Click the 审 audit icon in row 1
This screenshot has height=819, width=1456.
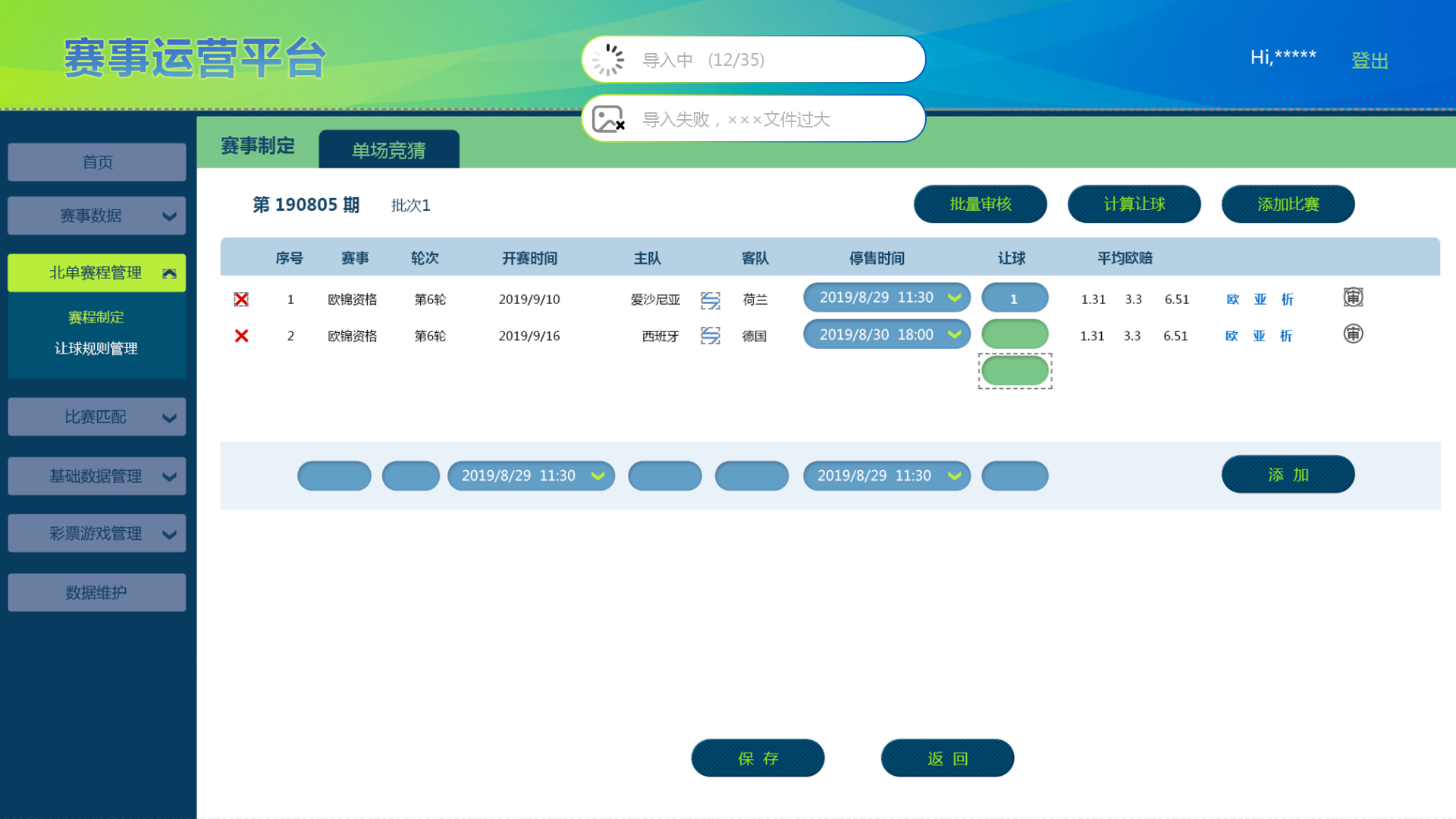(1353, 297)
